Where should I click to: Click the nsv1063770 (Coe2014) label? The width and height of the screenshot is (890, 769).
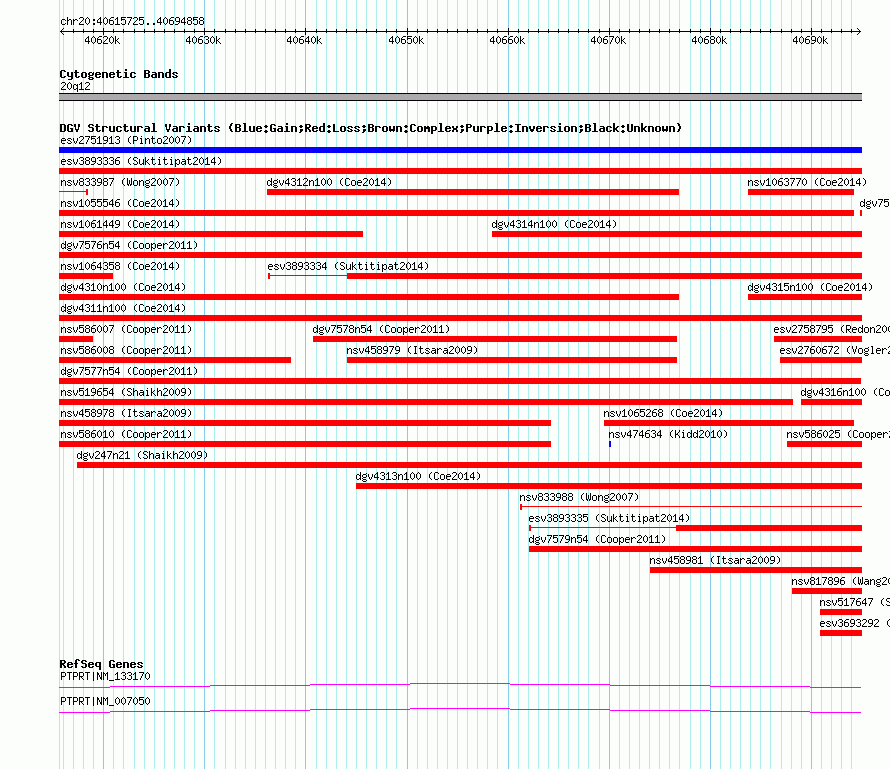807,182
